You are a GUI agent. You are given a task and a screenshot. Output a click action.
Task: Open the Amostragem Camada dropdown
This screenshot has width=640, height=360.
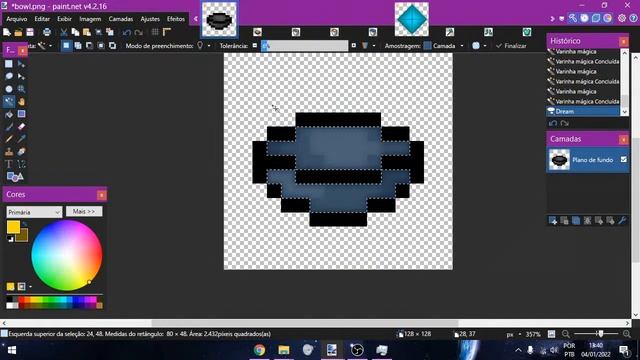pyautogui.click(x=462, y=46)
